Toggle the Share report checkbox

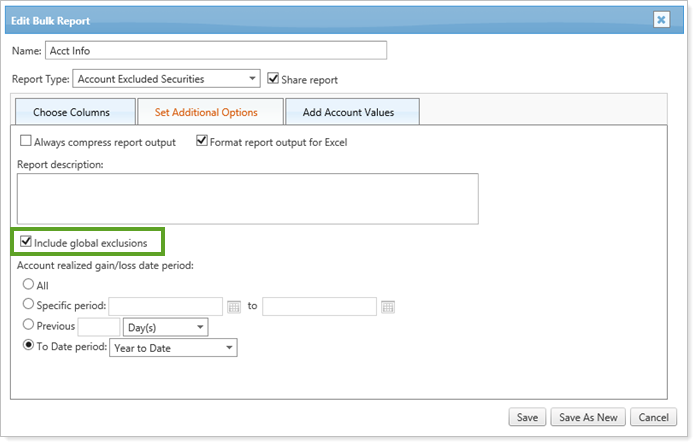point(274,79)
